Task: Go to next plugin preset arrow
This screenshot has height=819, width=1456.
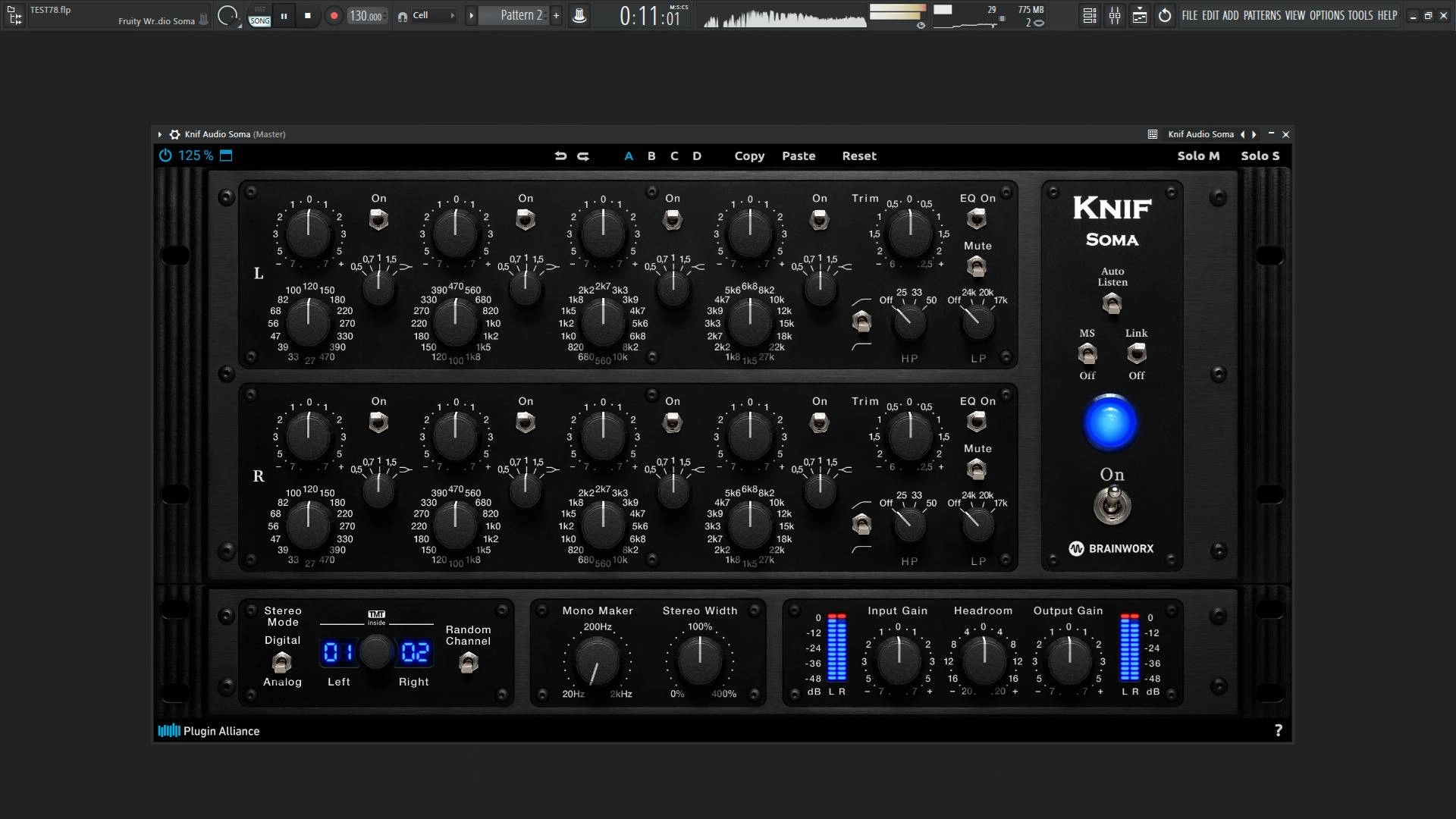Action: [x=1254, y=134]
